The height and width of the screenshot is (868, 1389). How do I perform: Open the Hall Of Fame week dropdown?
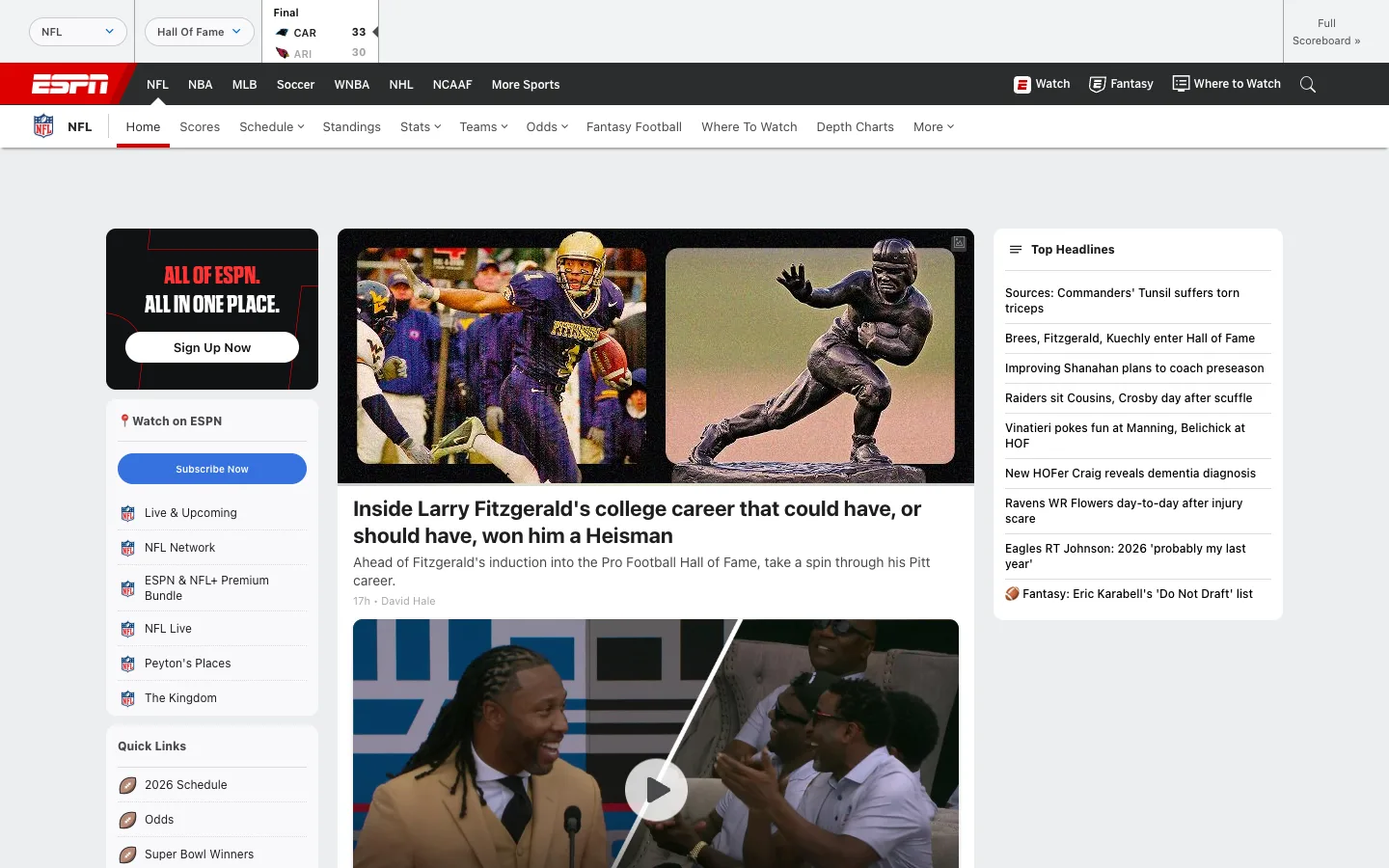coord(200,32)
